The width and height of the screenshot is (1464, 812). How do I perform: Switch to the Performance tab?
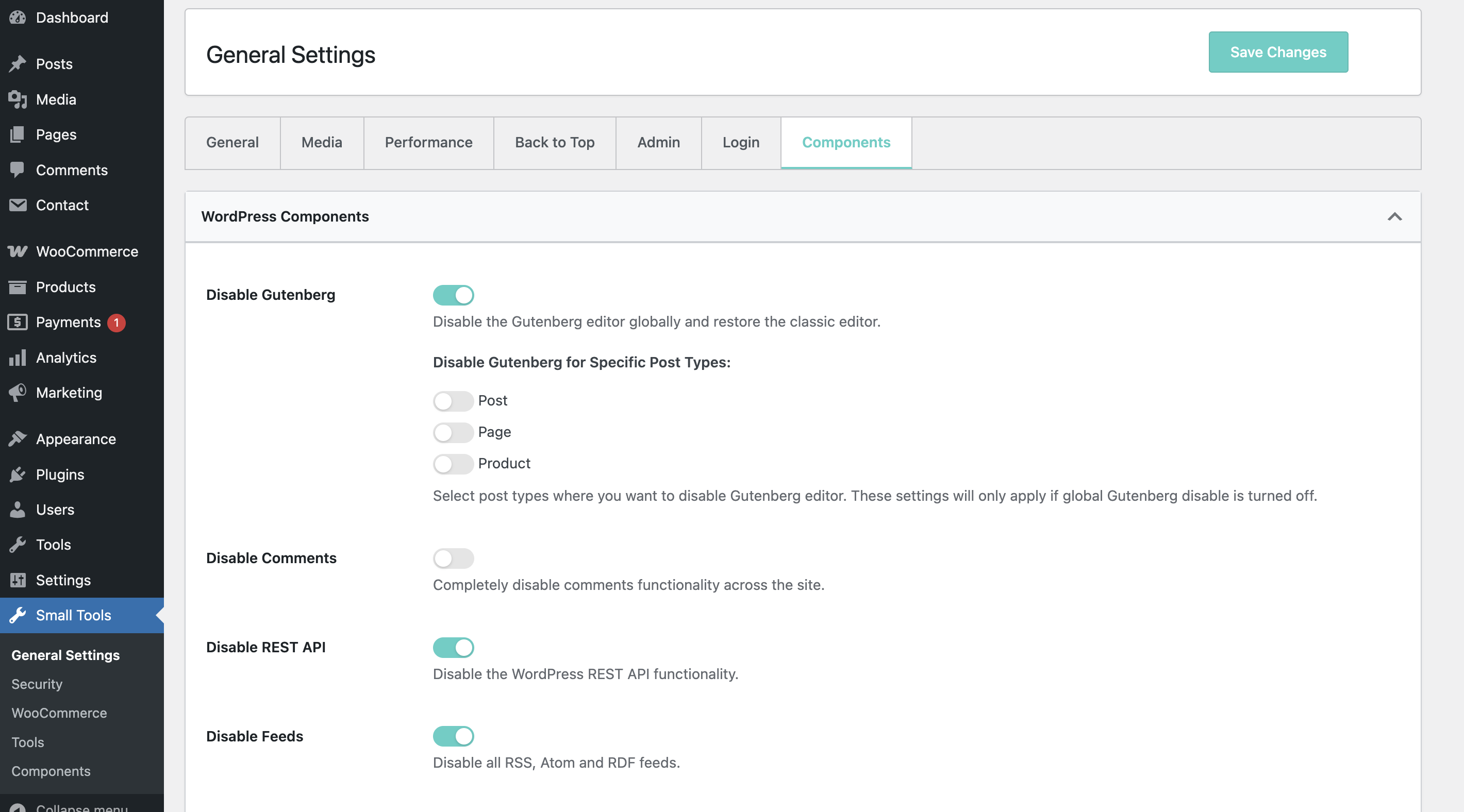(428, 143)
